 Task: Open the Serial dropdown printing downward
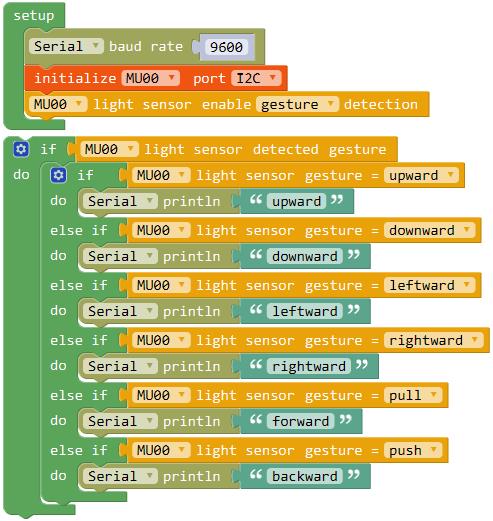click(x=120, y=256)
